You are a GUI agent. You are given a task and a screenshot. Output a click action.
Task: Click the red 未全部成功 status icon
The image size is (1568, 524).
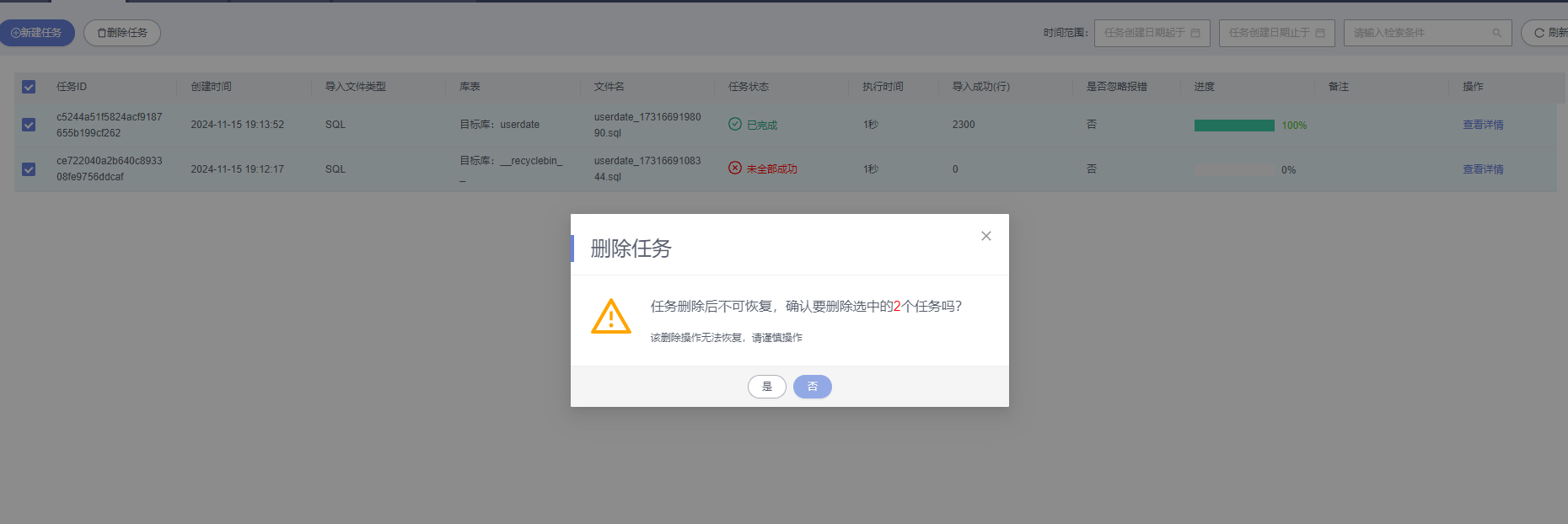735,168
